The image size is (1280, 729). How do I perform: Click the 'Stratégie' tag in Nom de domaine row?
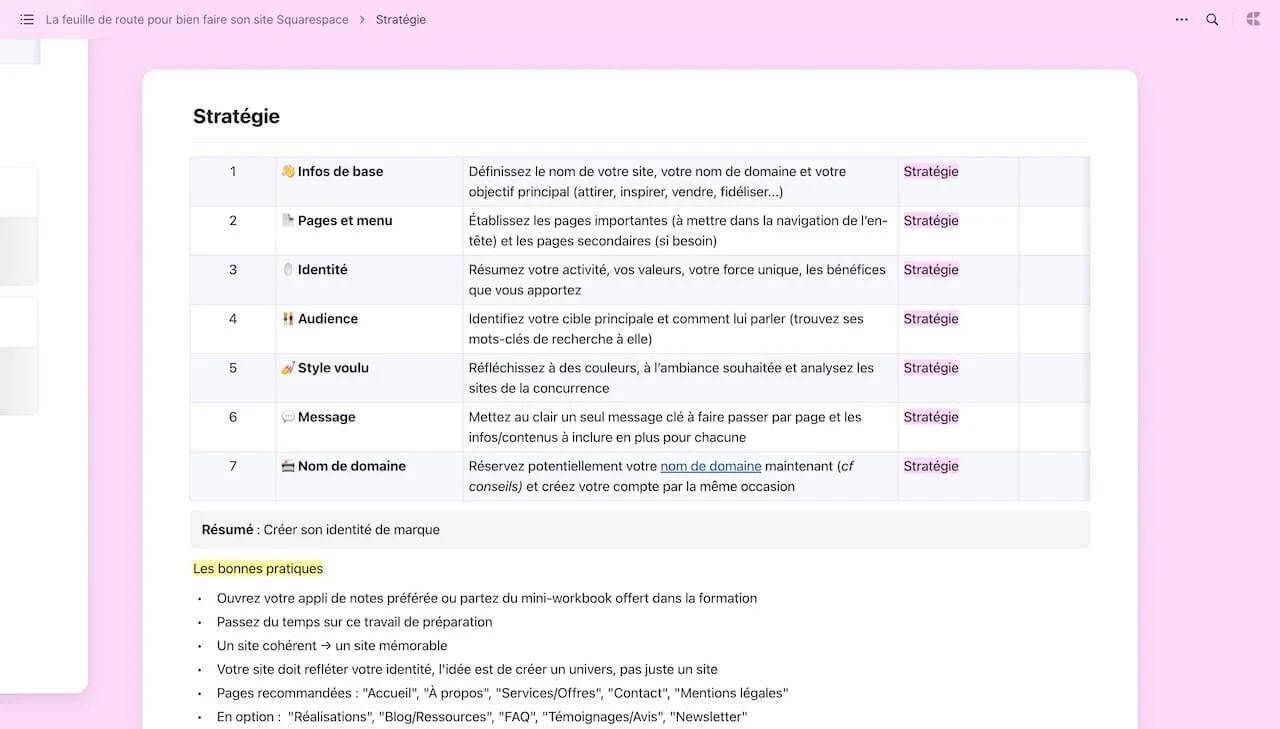pyautogui.click(x=931, y=466)
